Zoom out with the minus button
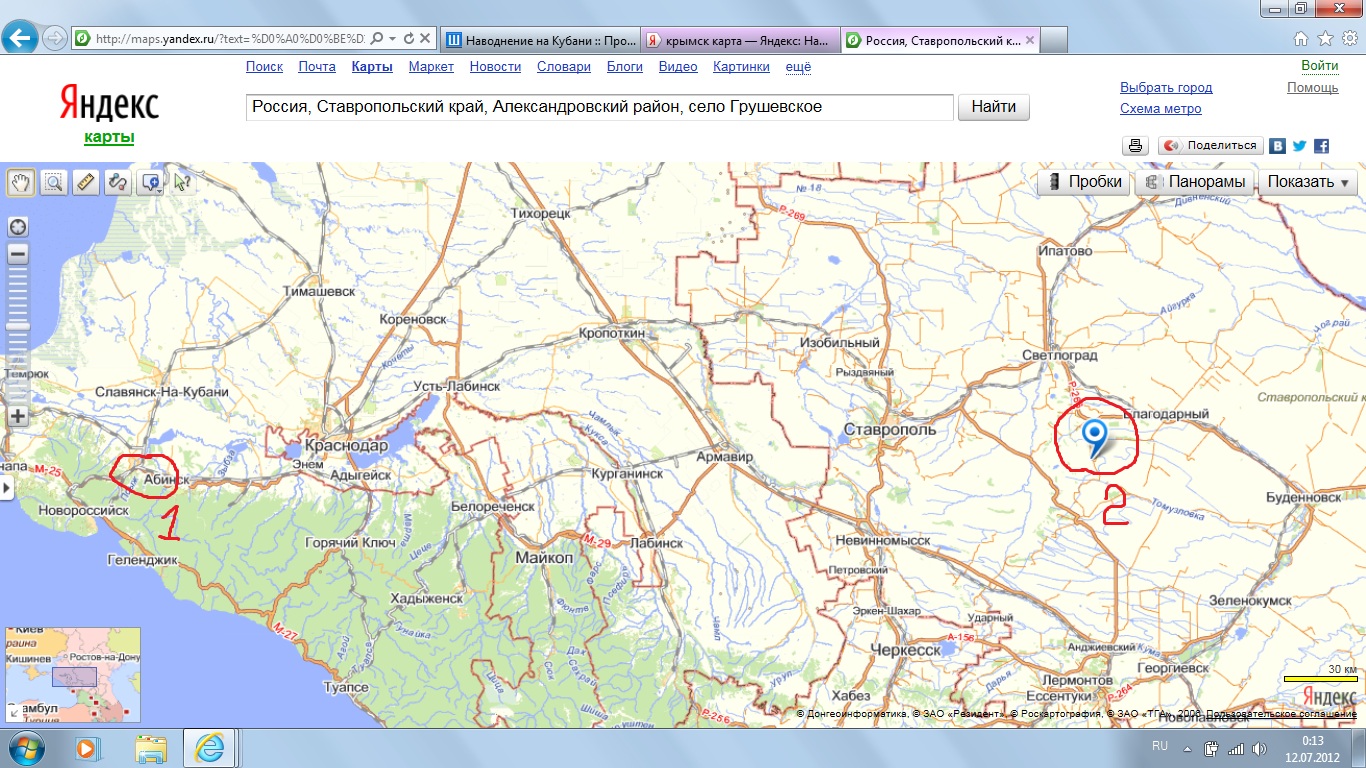 click(x=18, y=254)
